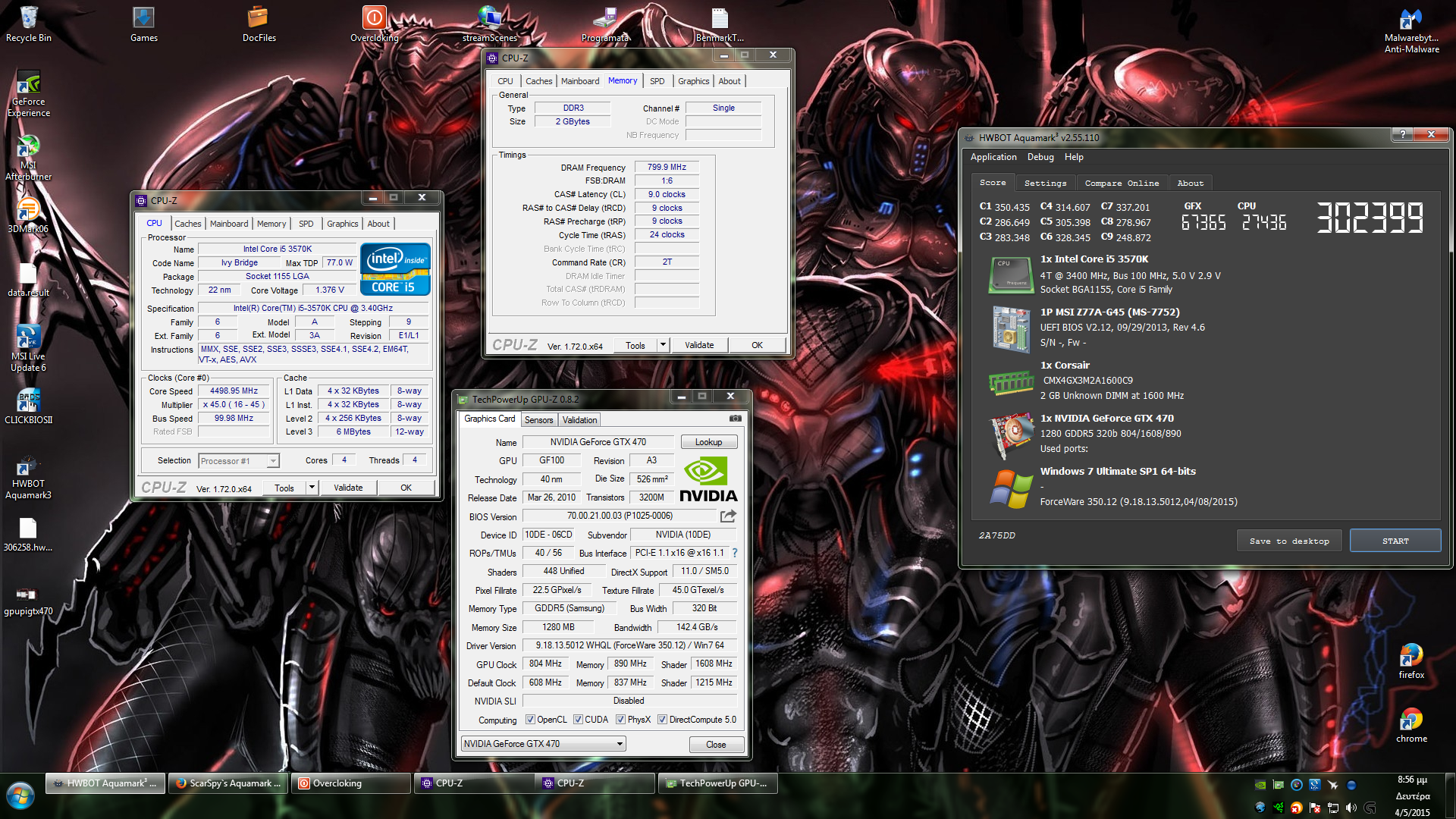
Task: Open the Settings tab in Aquamark3
Action: (x=1045, y=183)
